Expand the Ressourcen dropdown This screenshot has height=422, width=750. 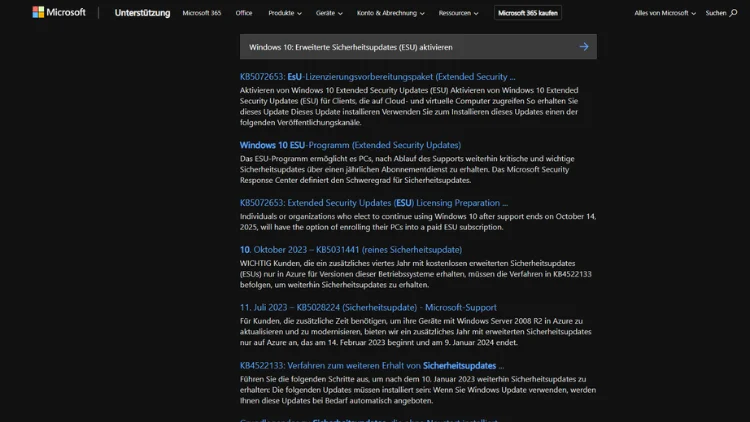click(x=458, y=13)
